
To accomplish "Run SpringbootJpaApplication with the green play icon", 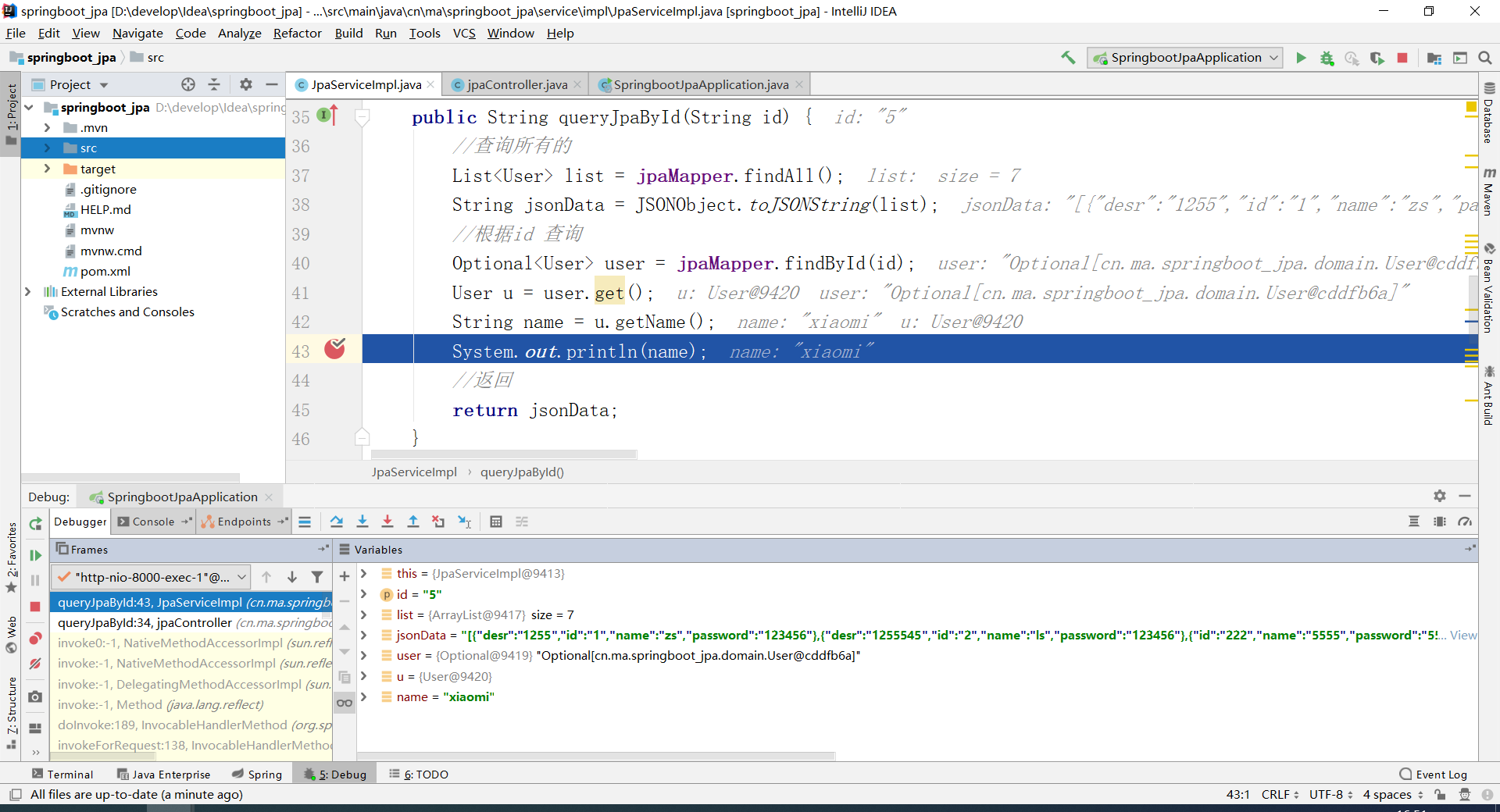I will point(1301,58).
